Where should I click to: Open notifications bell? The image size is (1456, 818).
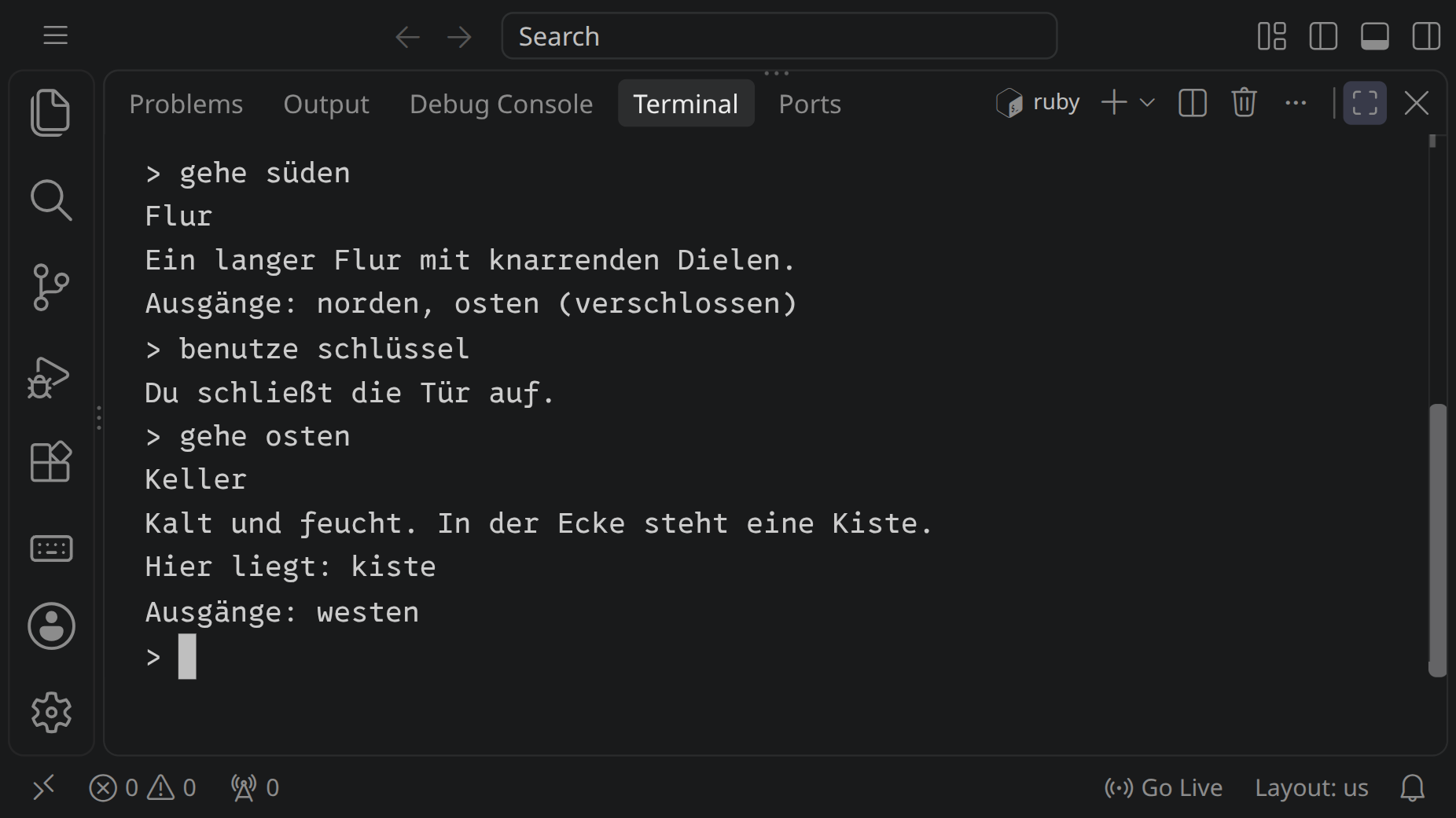point(1413,787)
